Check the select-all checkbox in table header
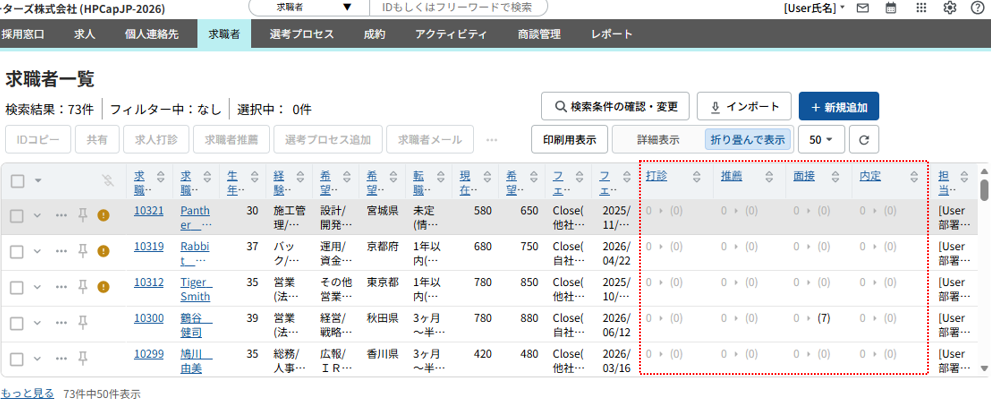 pos(17,181)
